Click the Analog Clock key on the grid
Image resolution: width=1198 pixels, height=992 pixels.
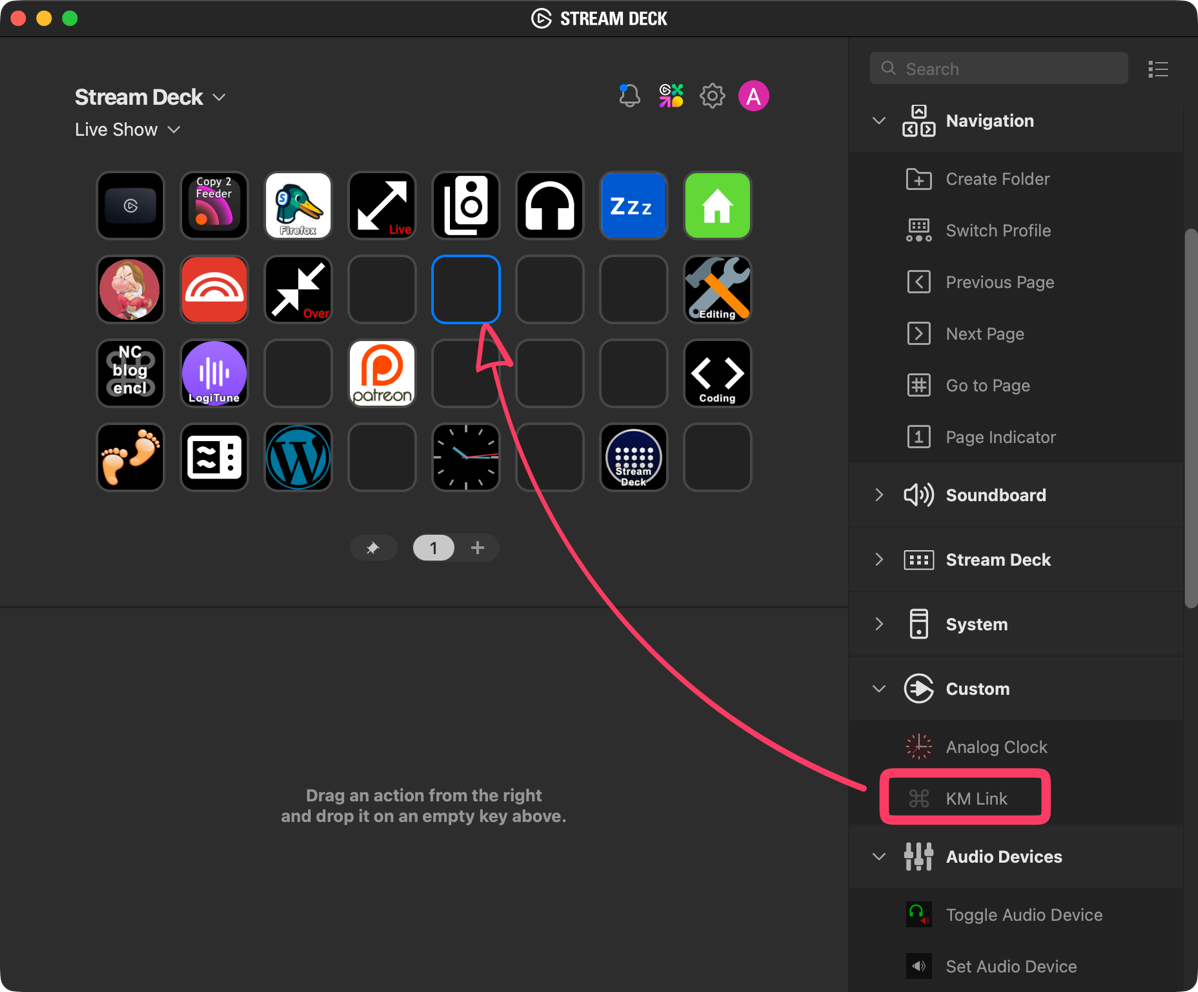coord(465,457)
